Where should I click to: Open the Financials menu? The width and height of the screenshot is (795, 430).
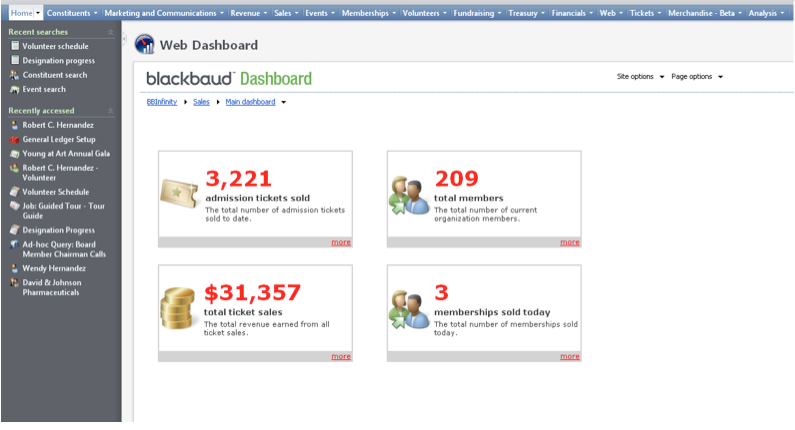tap(572, 13)
